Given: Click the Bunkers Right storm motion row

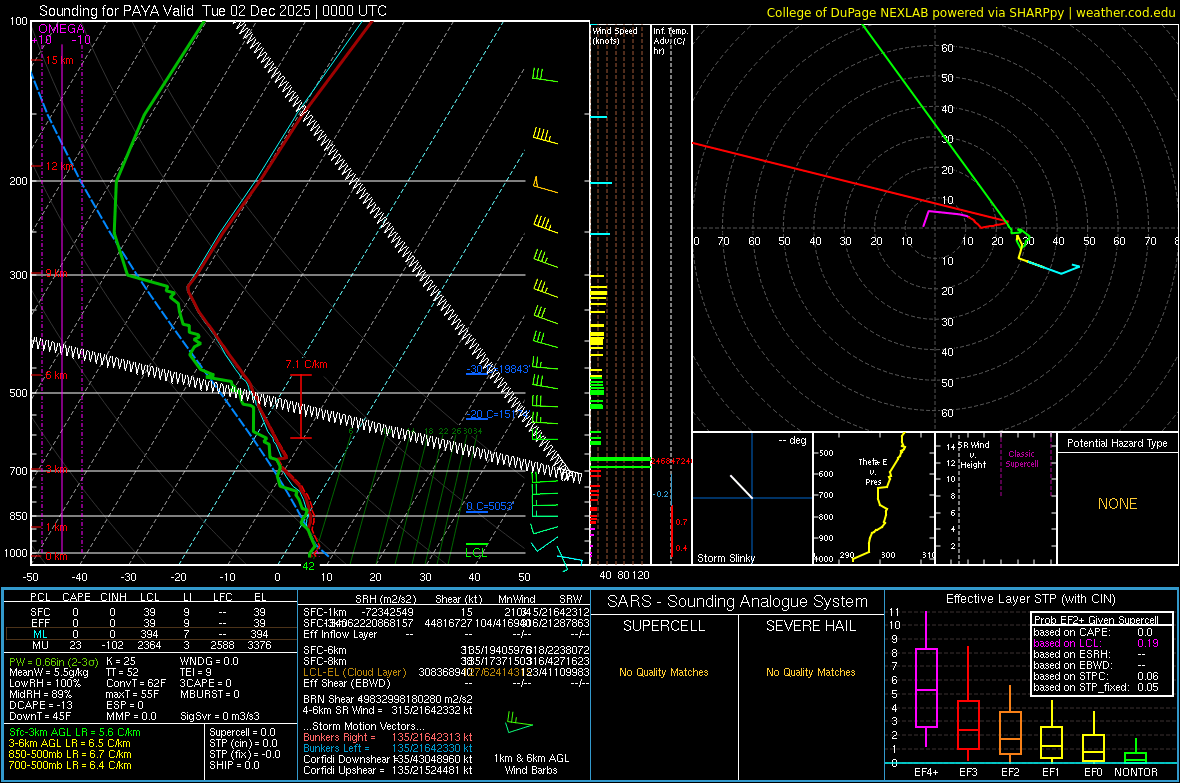Looking at the screenshot, I should pos(388,737).
